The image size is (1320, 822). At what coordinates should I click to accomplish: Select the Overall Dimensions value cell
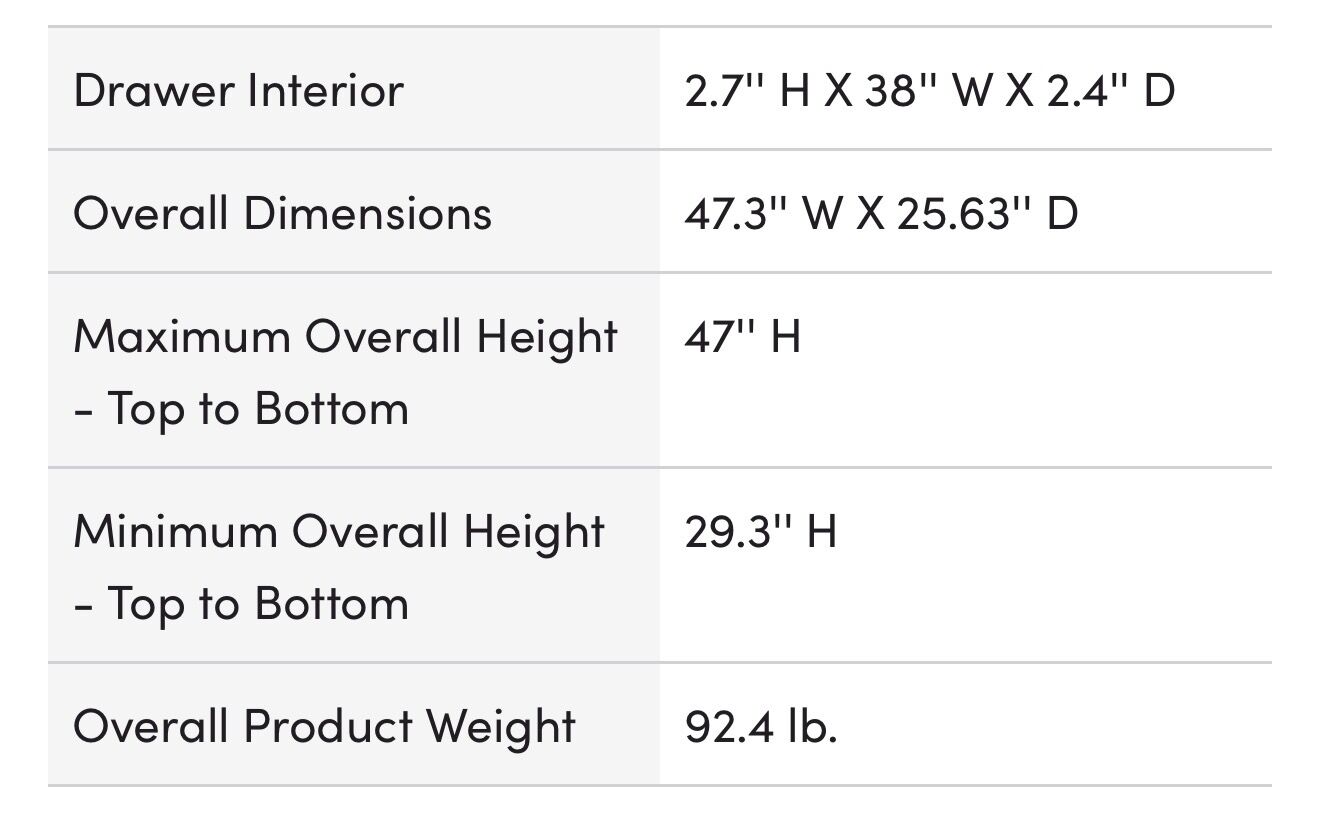click(880, 213)
